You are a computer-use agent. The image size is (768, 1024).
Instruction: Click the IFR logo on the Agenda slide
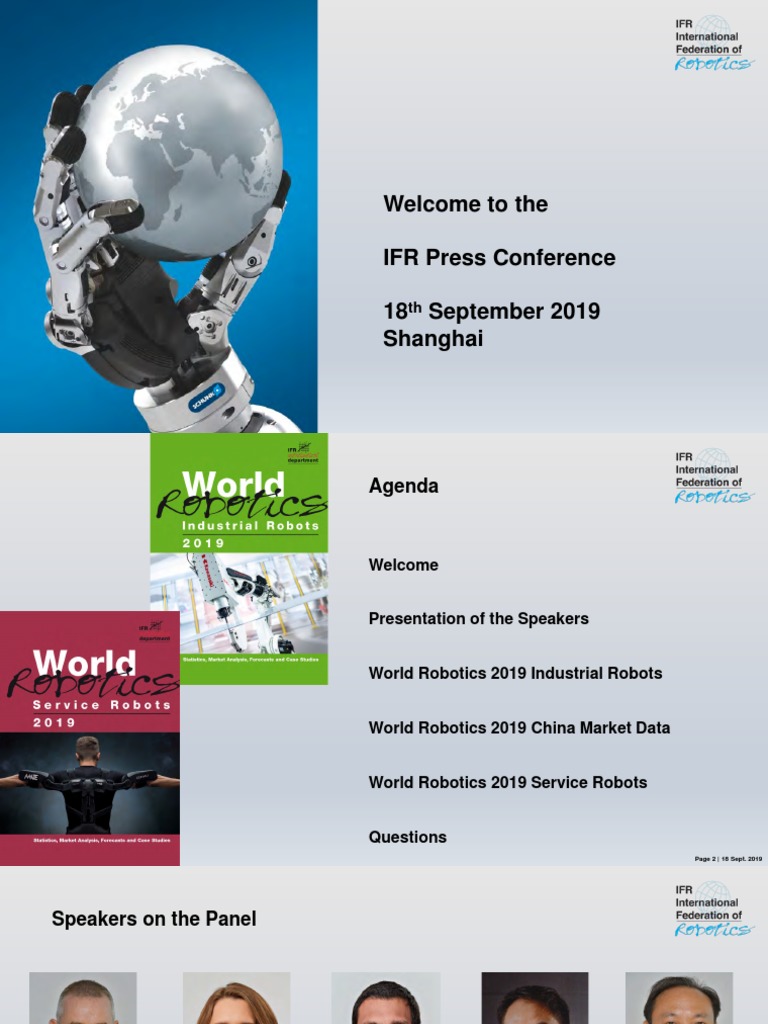pyautogui.click(x=714, y=476)
